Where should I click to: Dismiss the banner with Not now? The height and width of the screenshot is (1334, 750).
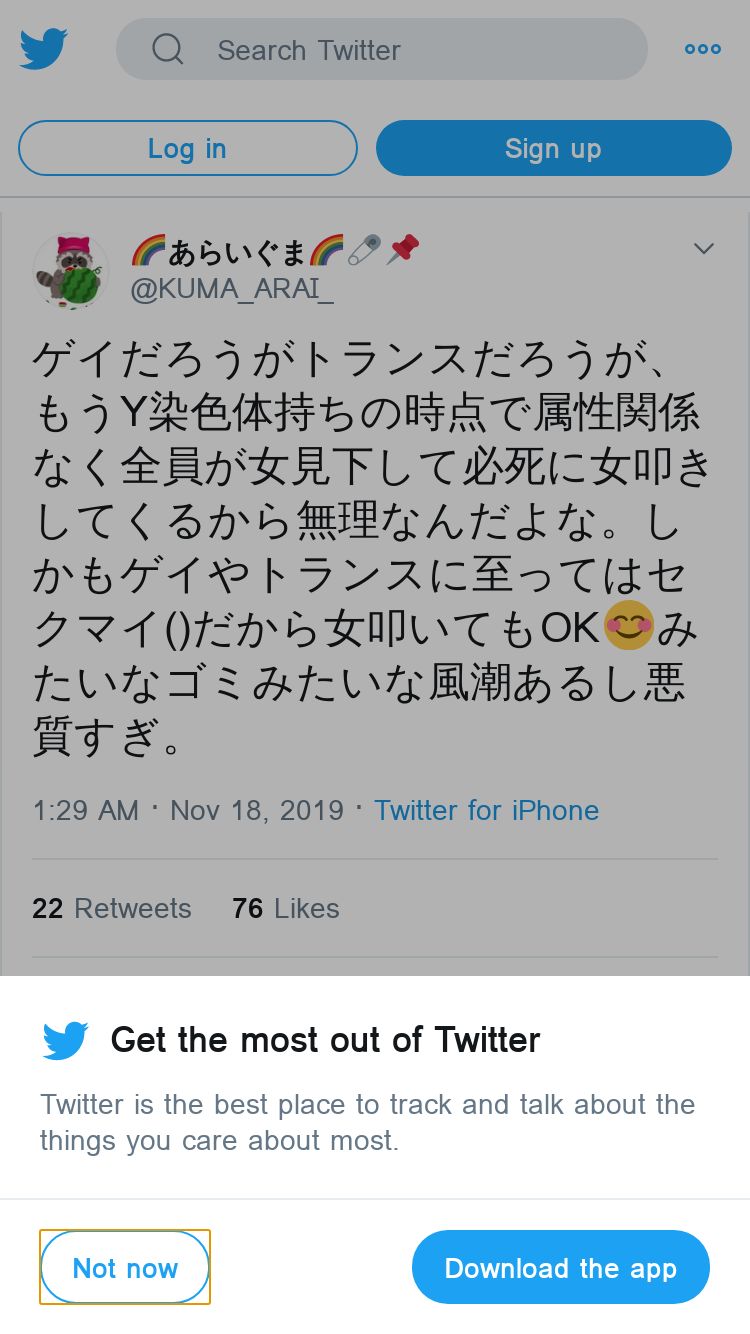[x=125, y=1268]
